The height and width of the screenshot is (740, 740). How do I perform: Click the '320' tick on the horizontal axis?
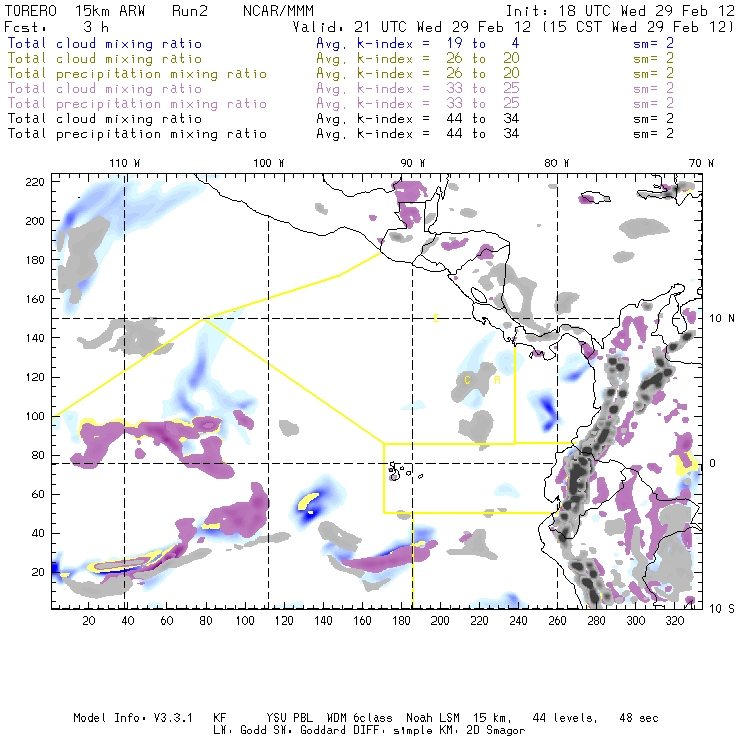point(674,621)
